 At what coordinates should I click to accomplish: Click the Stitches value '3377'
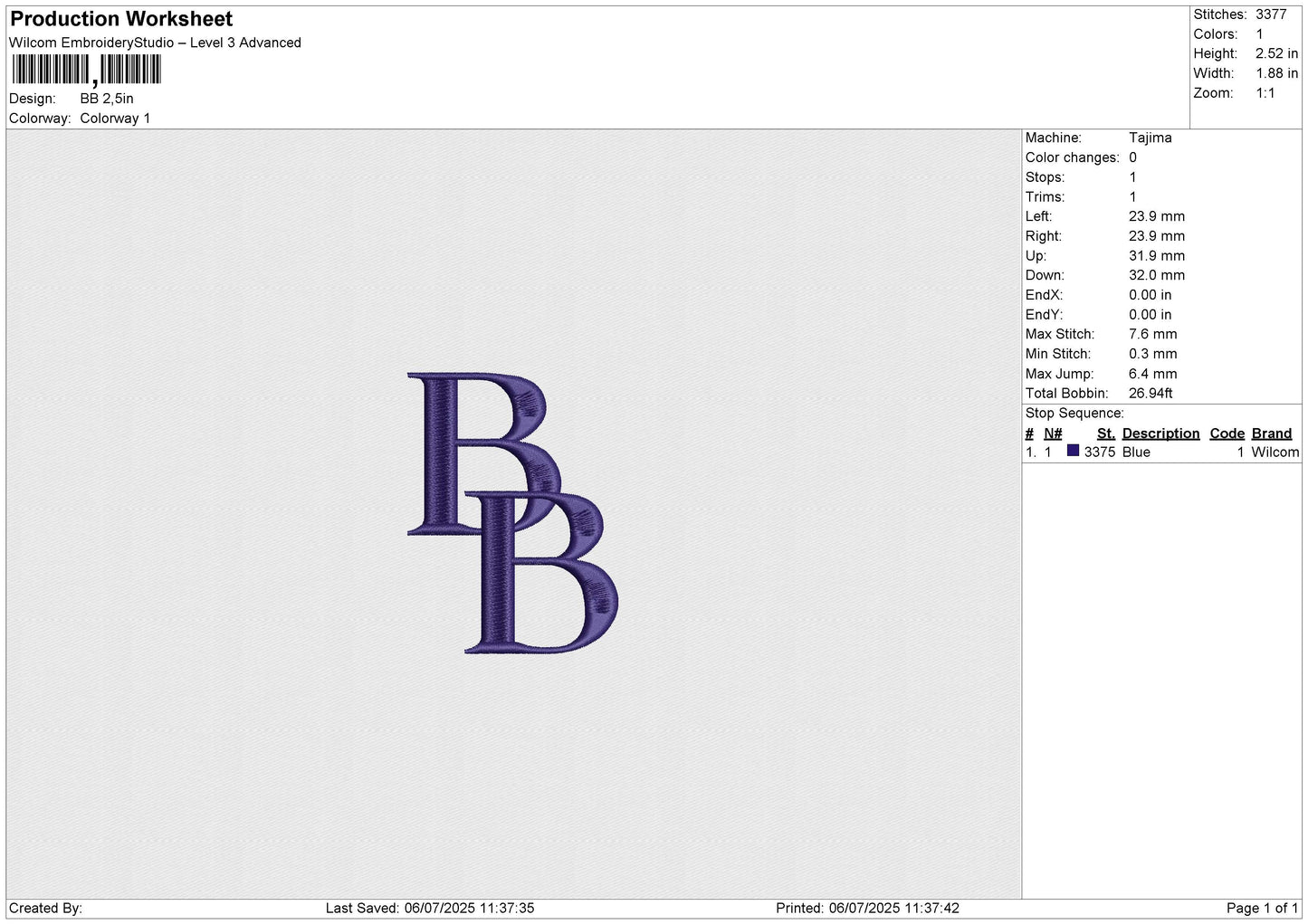click(x=1271, y=14)
